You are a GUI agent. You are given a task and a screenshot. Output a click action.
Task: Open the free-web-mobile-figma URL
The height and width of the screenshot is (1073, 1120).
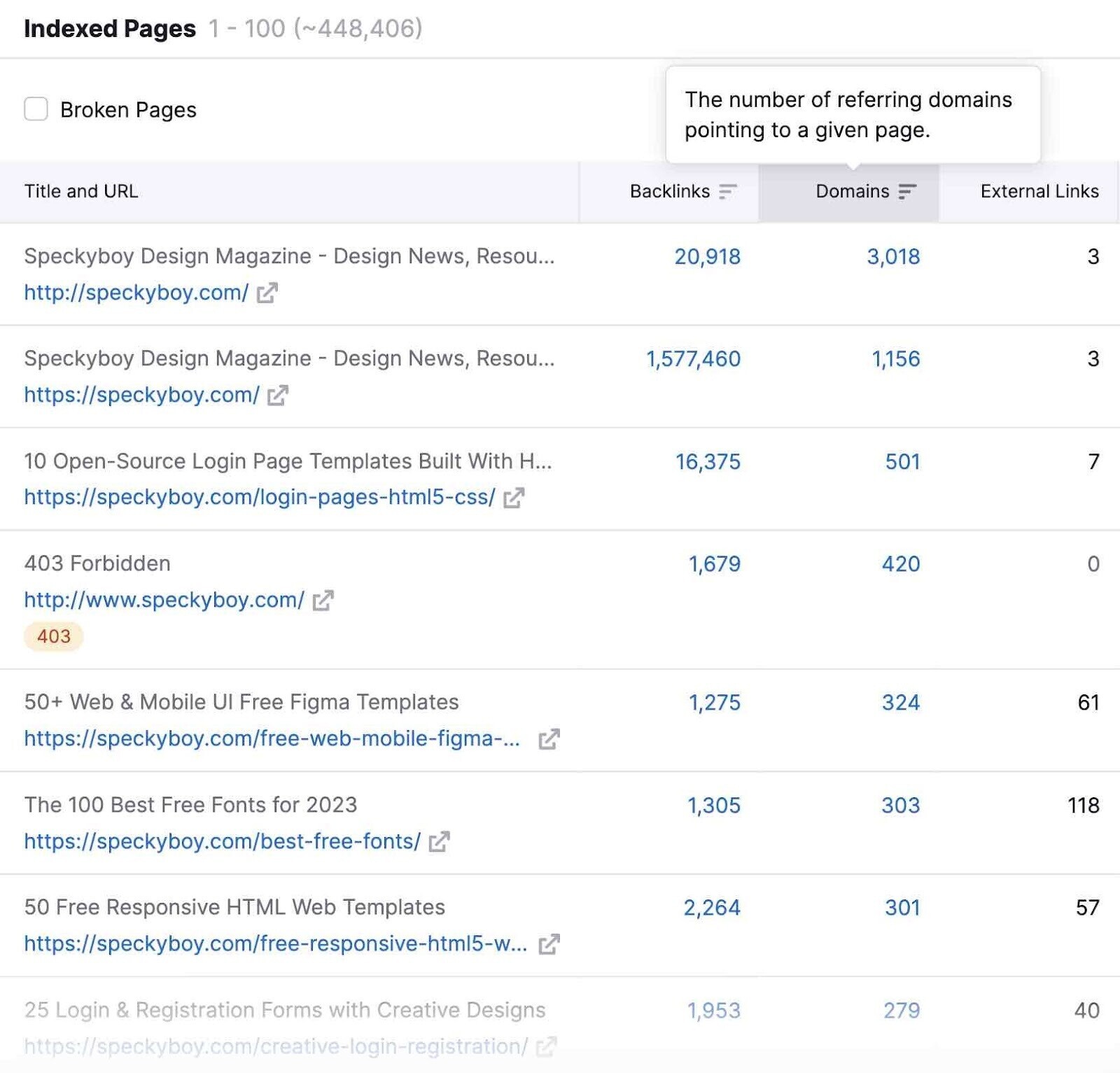pyautogui.click(x=272, y=738)
